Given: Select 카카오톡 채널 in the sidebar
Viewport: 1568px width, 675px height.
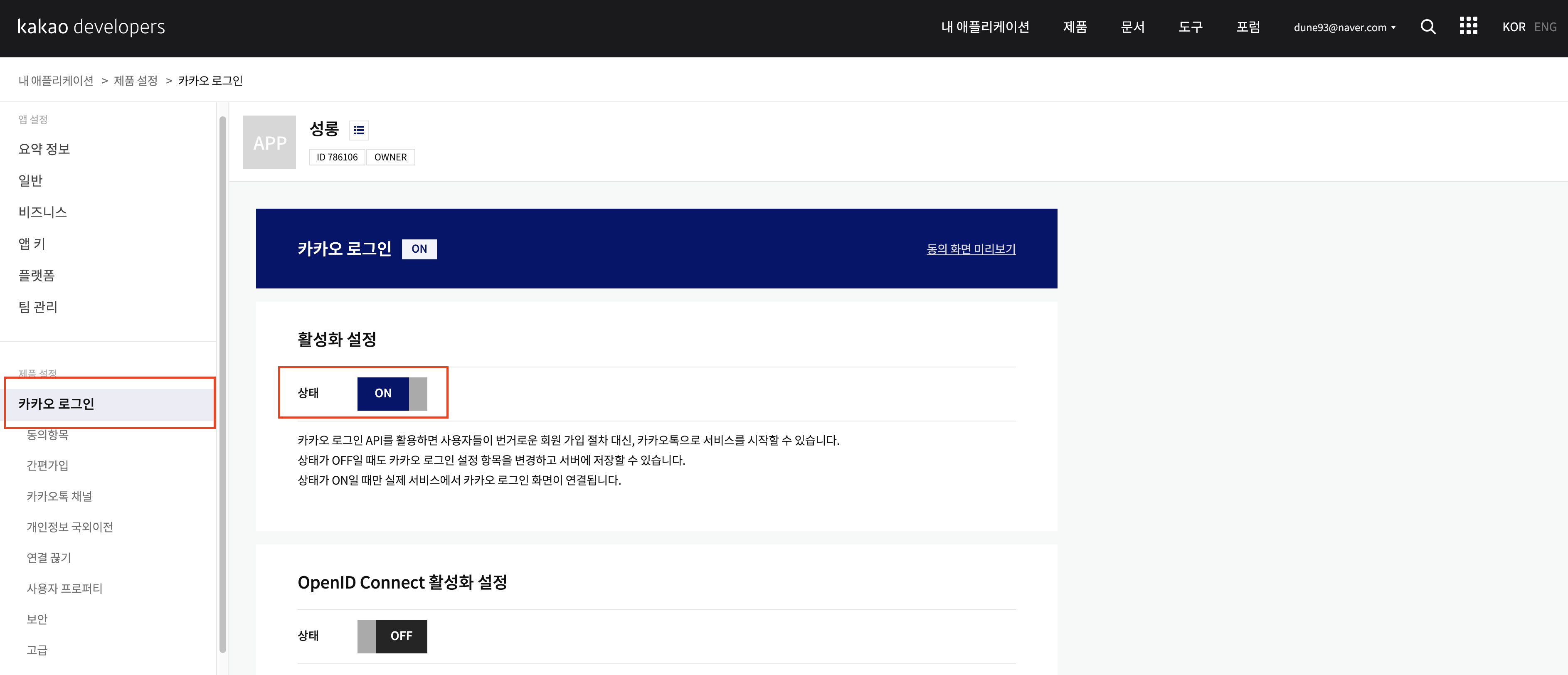Looking at the screenshot, I should pos(59,496).
